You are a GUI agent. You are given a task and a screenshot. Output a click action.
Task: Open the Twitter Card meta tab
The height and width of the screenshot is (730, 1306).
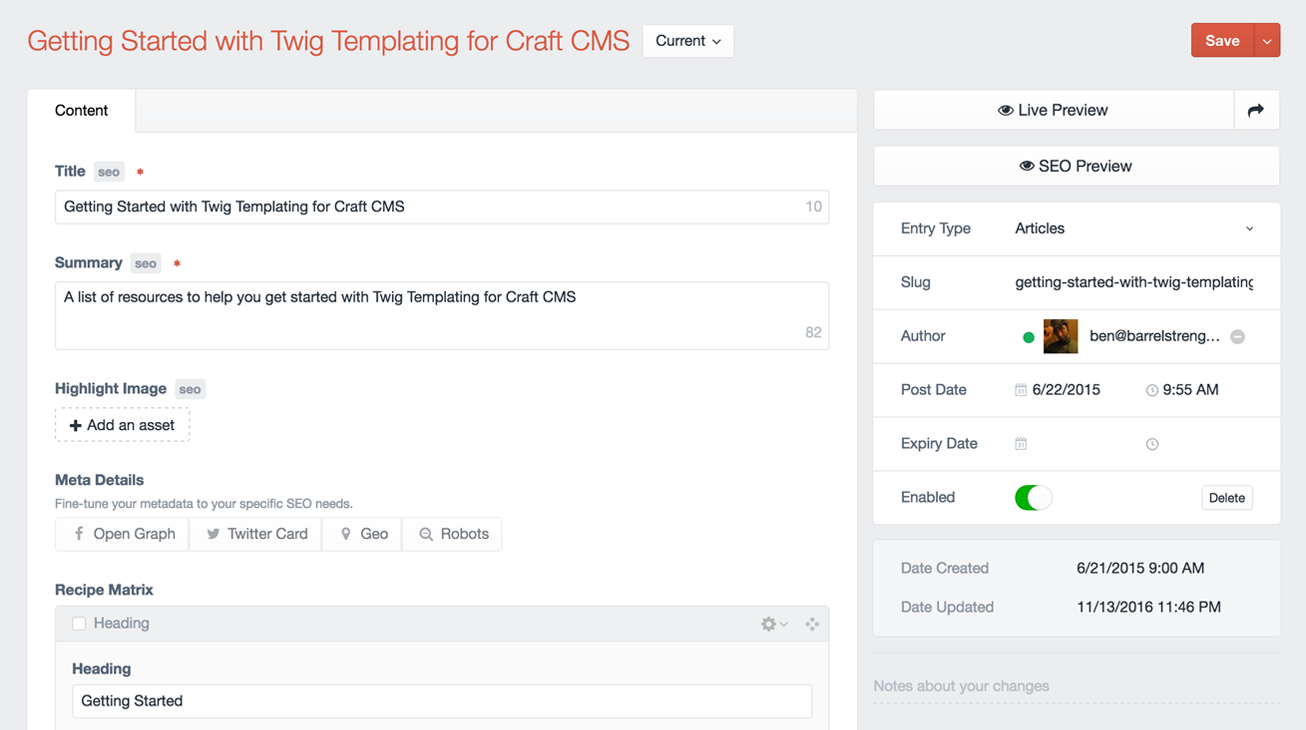click(256, 534)
